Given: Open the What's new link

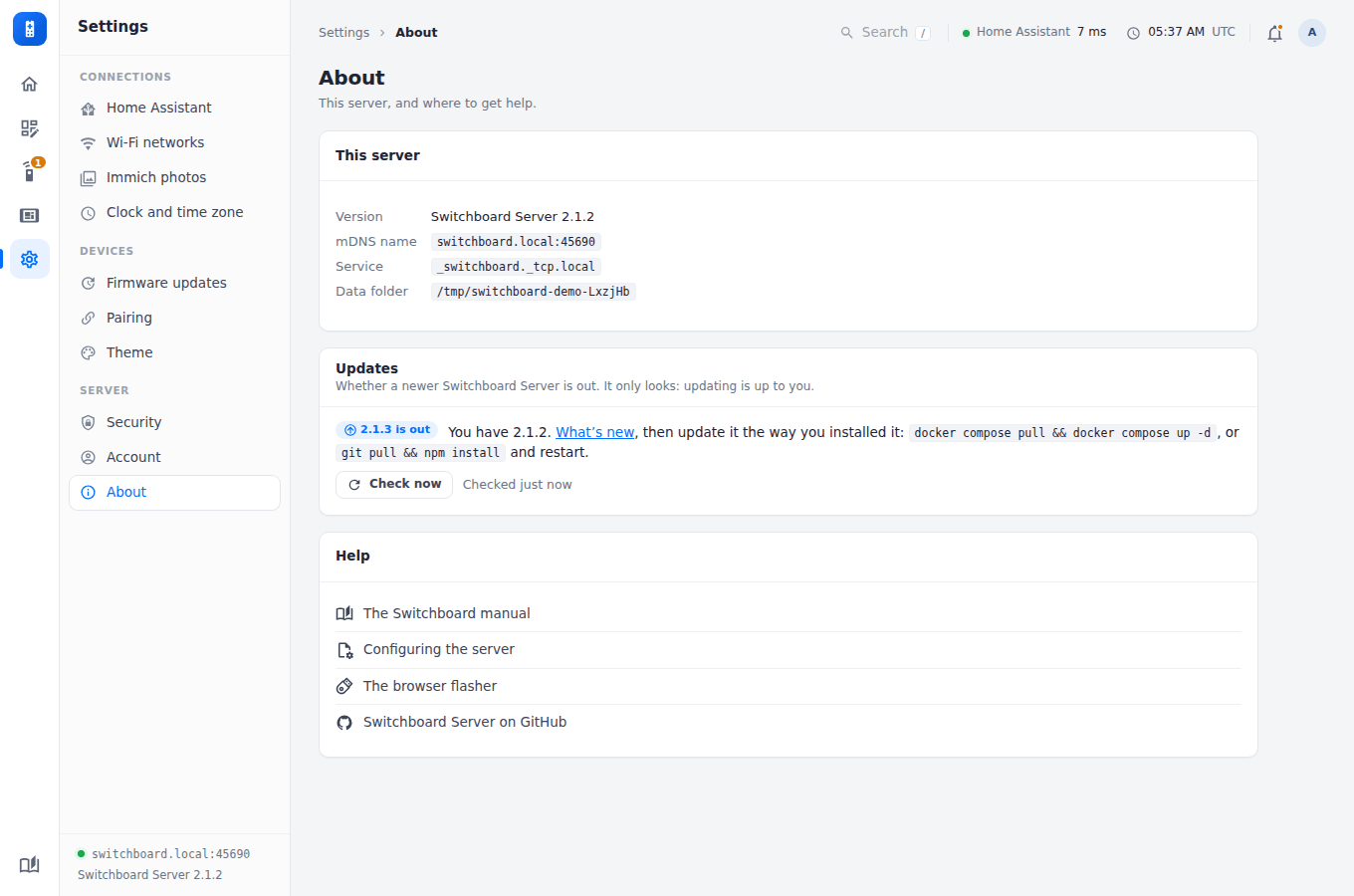Looking at the screenshot, I should (594, 432).
